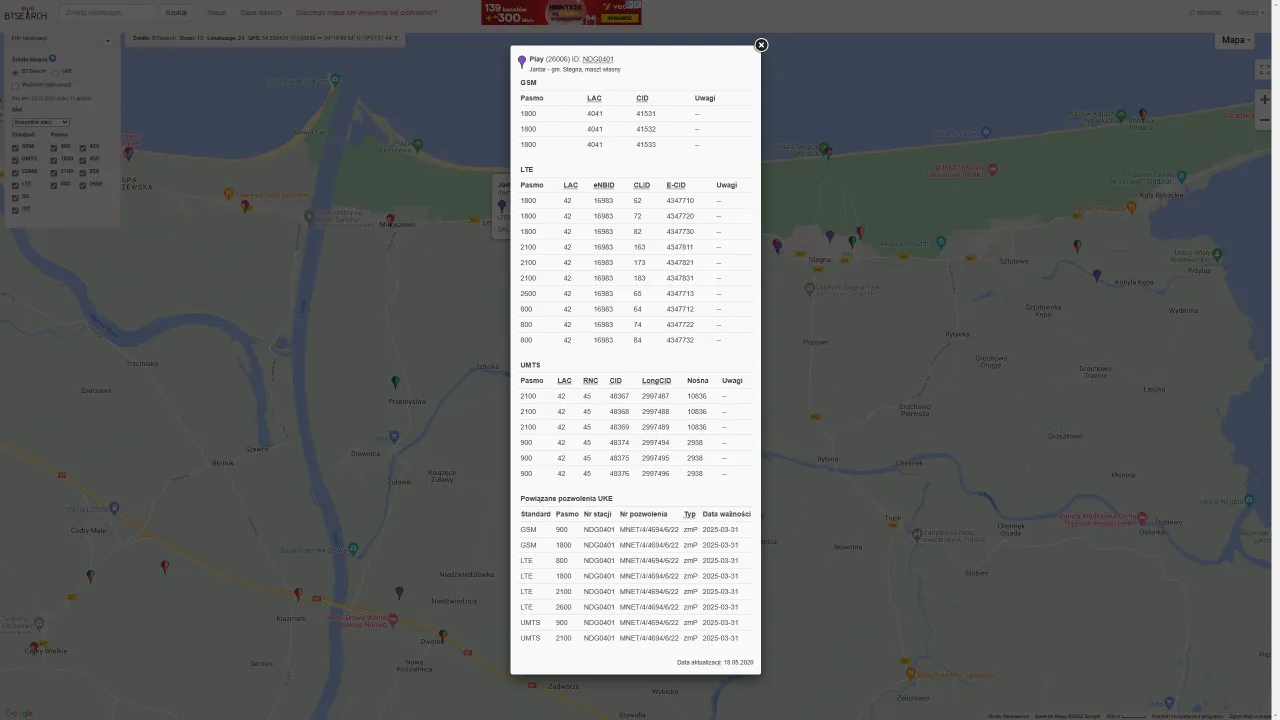The image size is (1280, 720).
Task: Select the UKE data source radio button
Action: tap(55, 72)
